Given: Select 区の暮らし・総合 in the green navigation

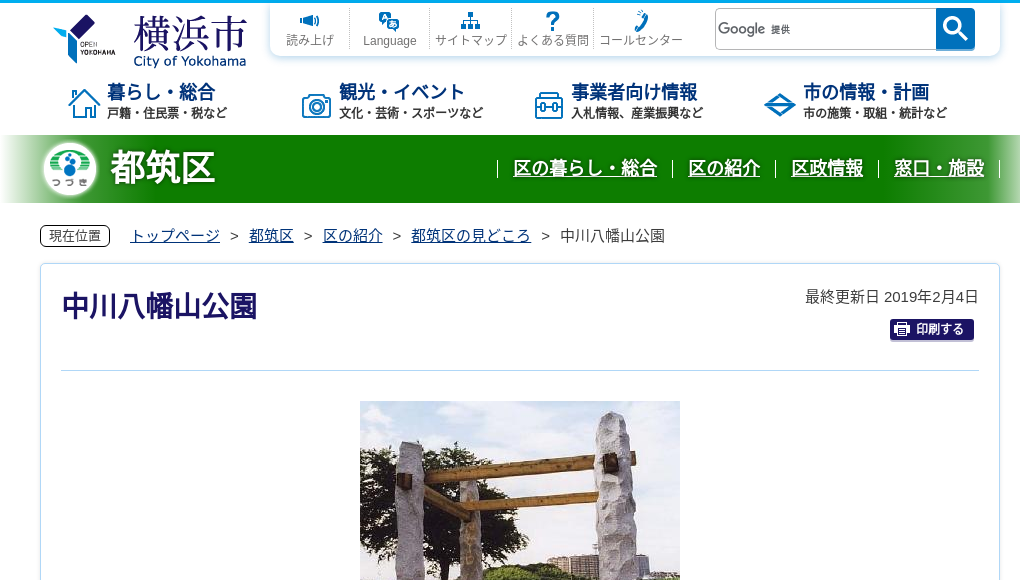Looking at the screenshot, I should pyautogui.click(x=585, y=169).
